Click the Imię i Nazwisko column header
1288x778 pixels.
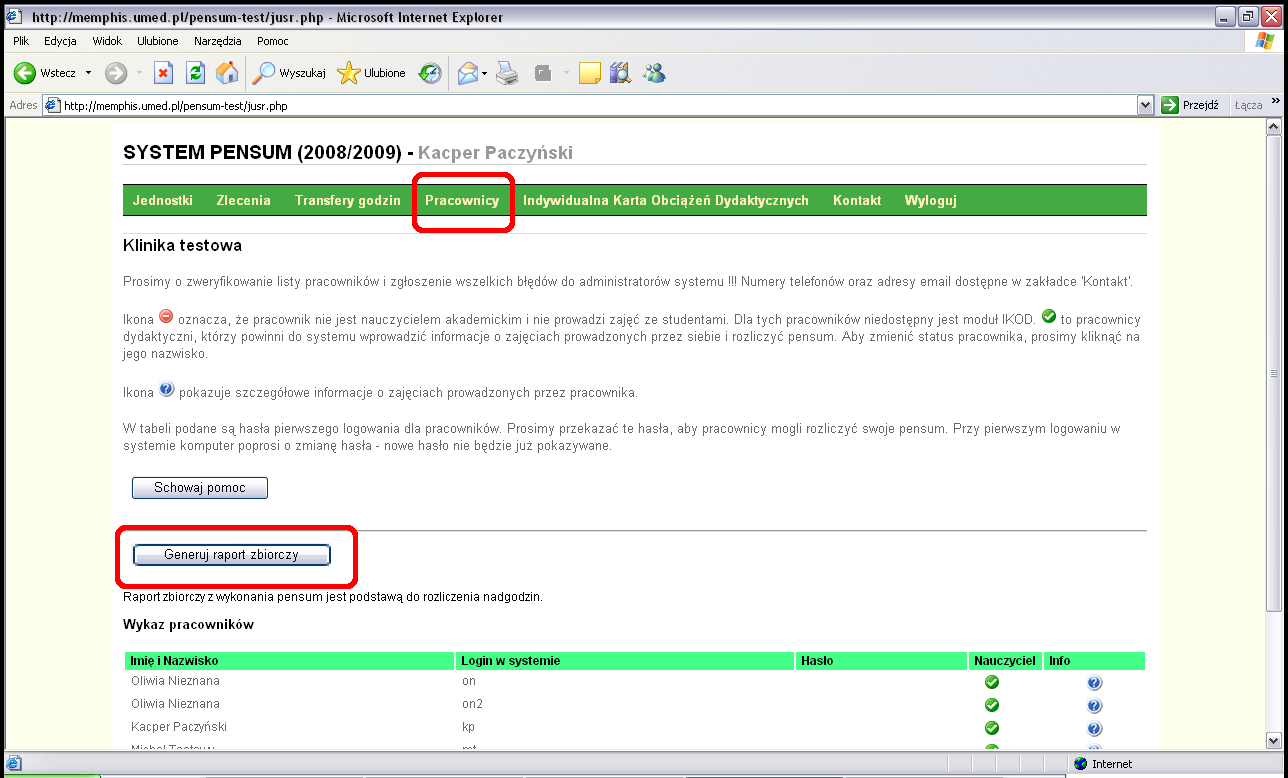click(290, 661)
